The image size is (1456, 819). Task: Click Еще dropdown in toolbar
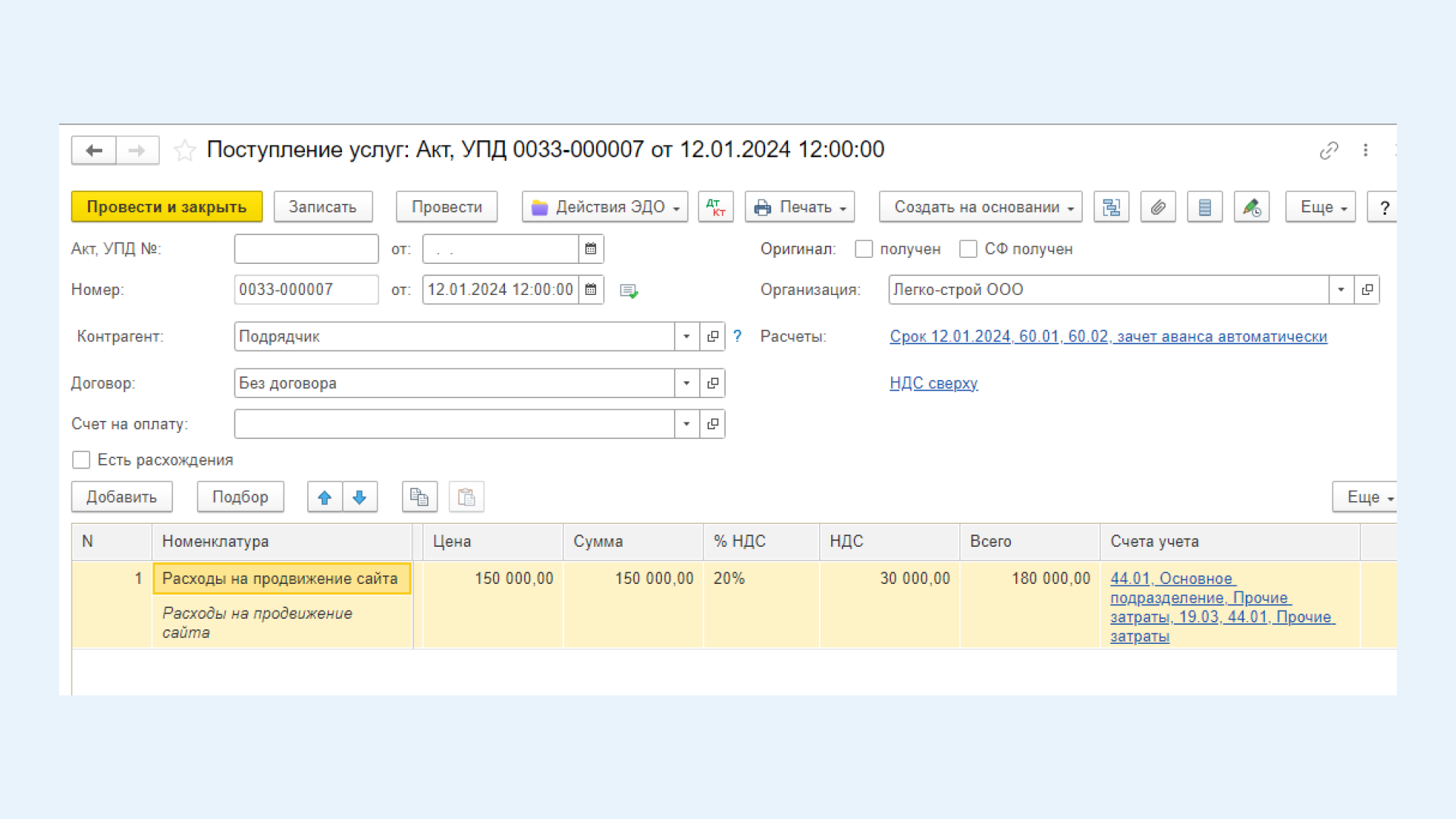(1320, 207)
